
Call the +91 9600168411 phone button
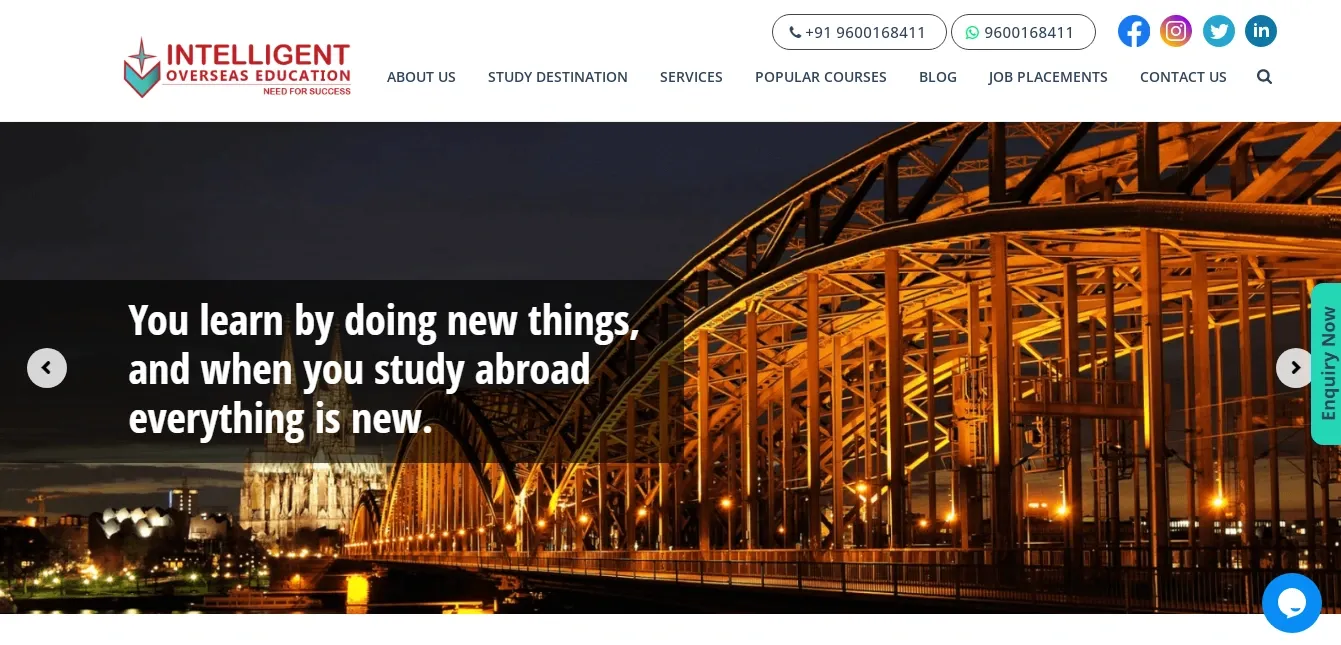[x=859, y=32]
